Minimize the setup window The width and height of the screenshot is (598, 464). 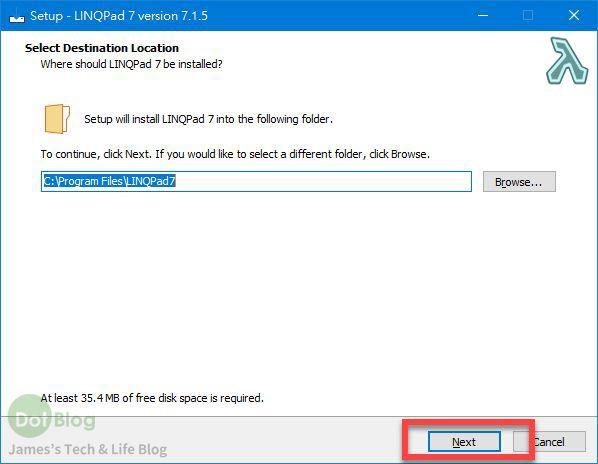[x=483, y=15]
